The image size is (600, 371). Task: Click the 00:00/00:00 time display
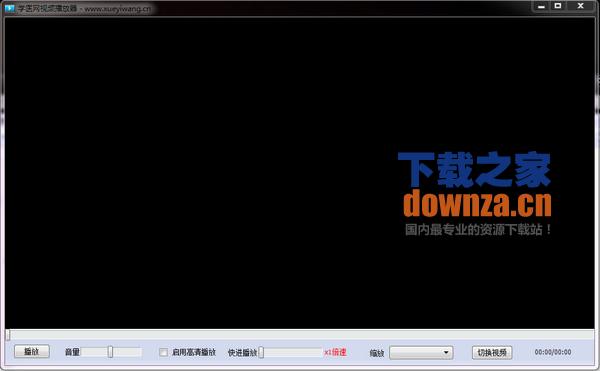coord(553,352)
